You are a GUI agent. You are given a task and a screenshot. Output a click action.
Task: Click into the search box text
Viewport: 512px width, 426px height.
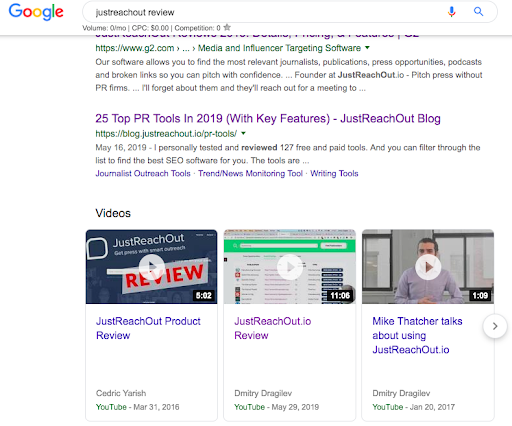[135, 12]
